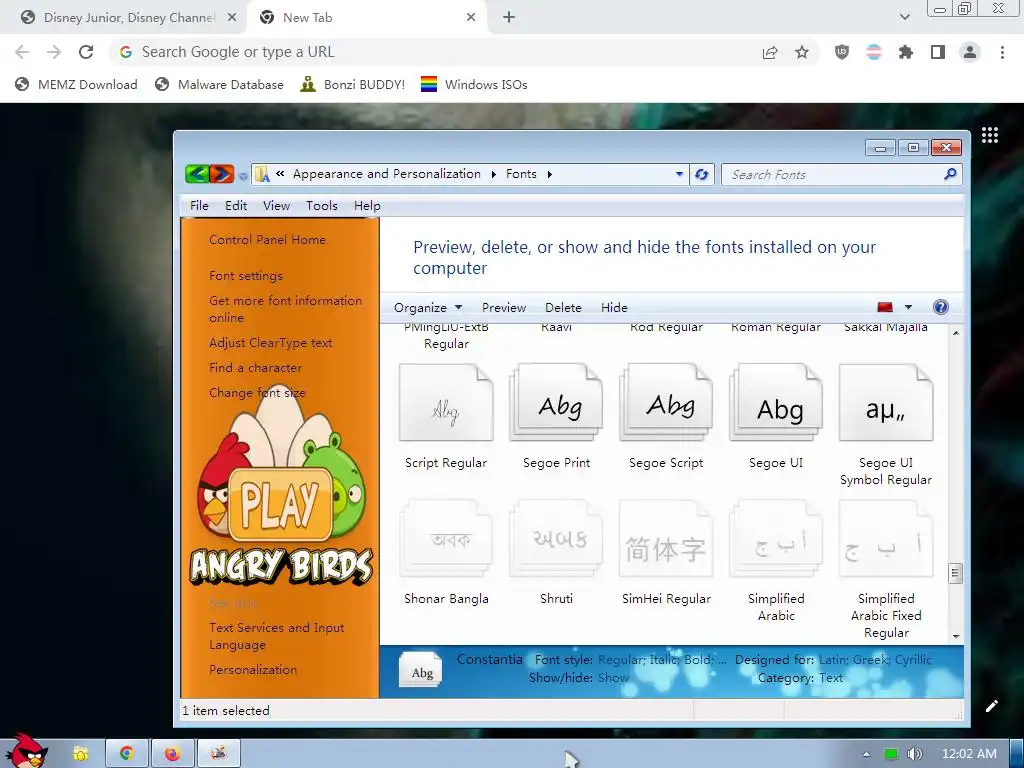Click the Delete toolbar button
Screen dimensions: 1024x768
[x=563, y=307]
